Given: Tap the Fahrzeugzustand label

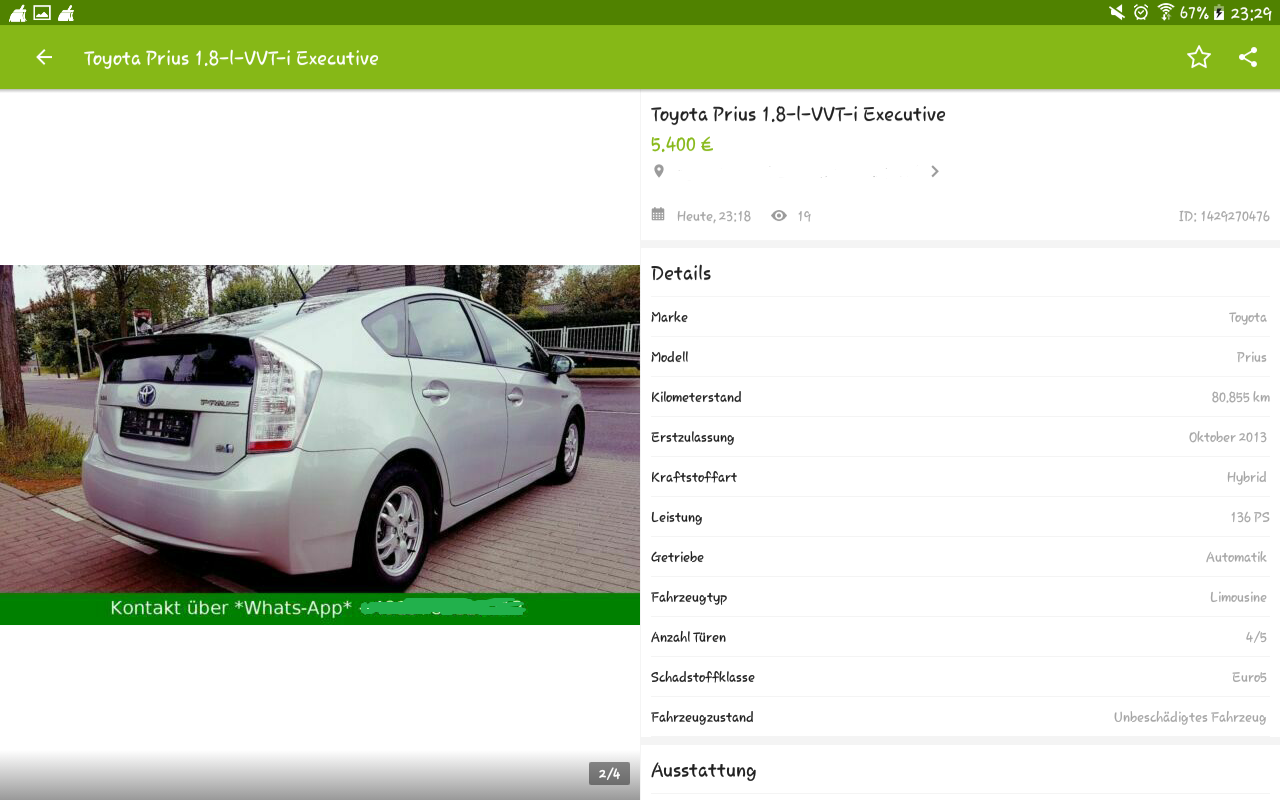Looking at the screenshot, I should tap(702, 717).
